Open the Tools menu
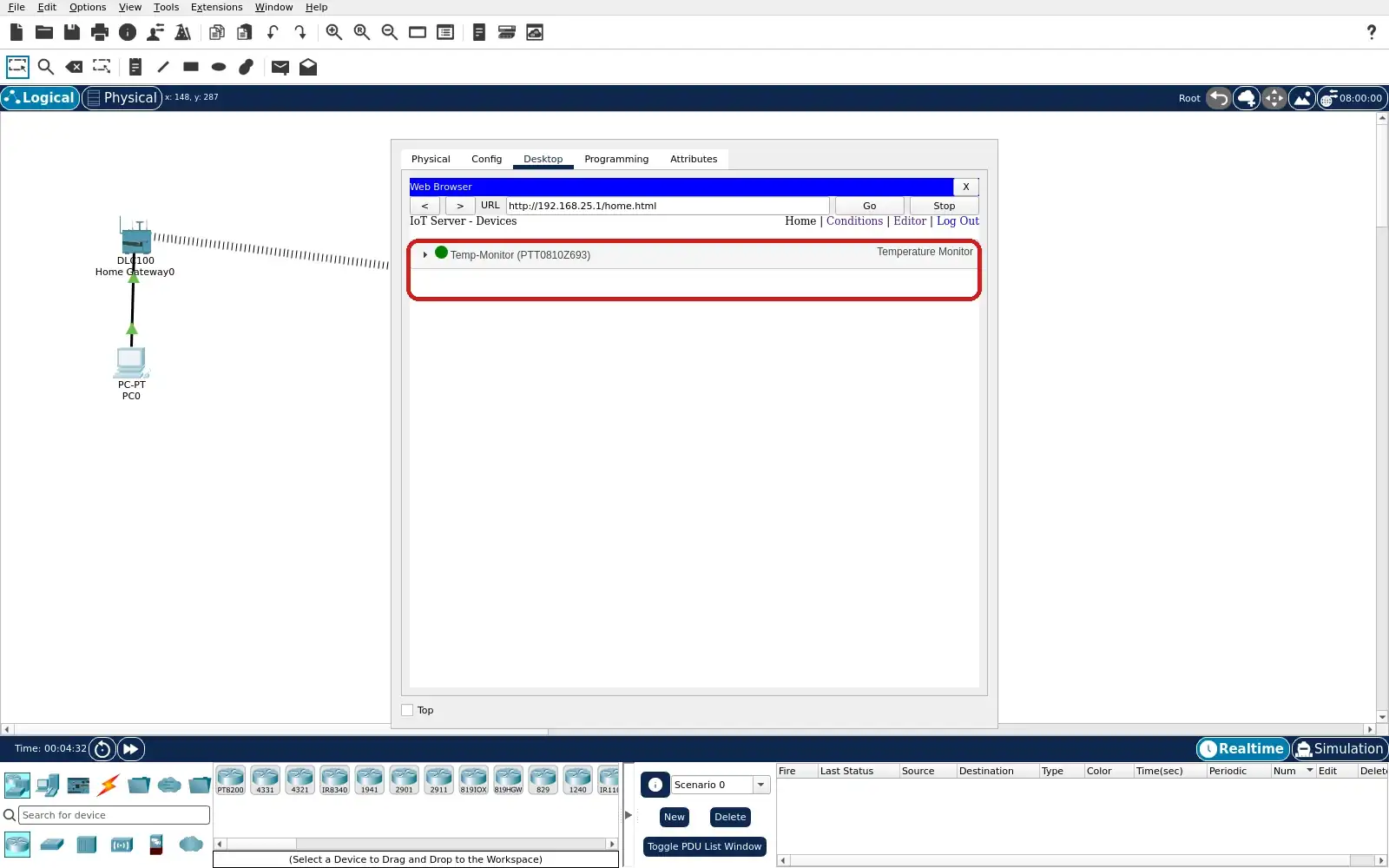The height and width of the screenshot is (868, 1389). pos(166,7)
